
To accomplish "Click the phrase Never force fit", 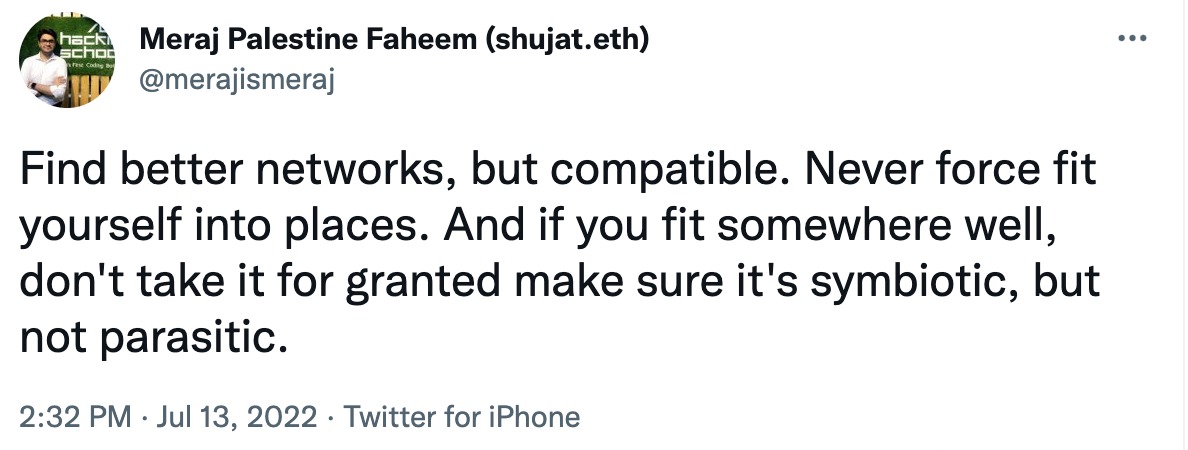I will pos(951,170).
